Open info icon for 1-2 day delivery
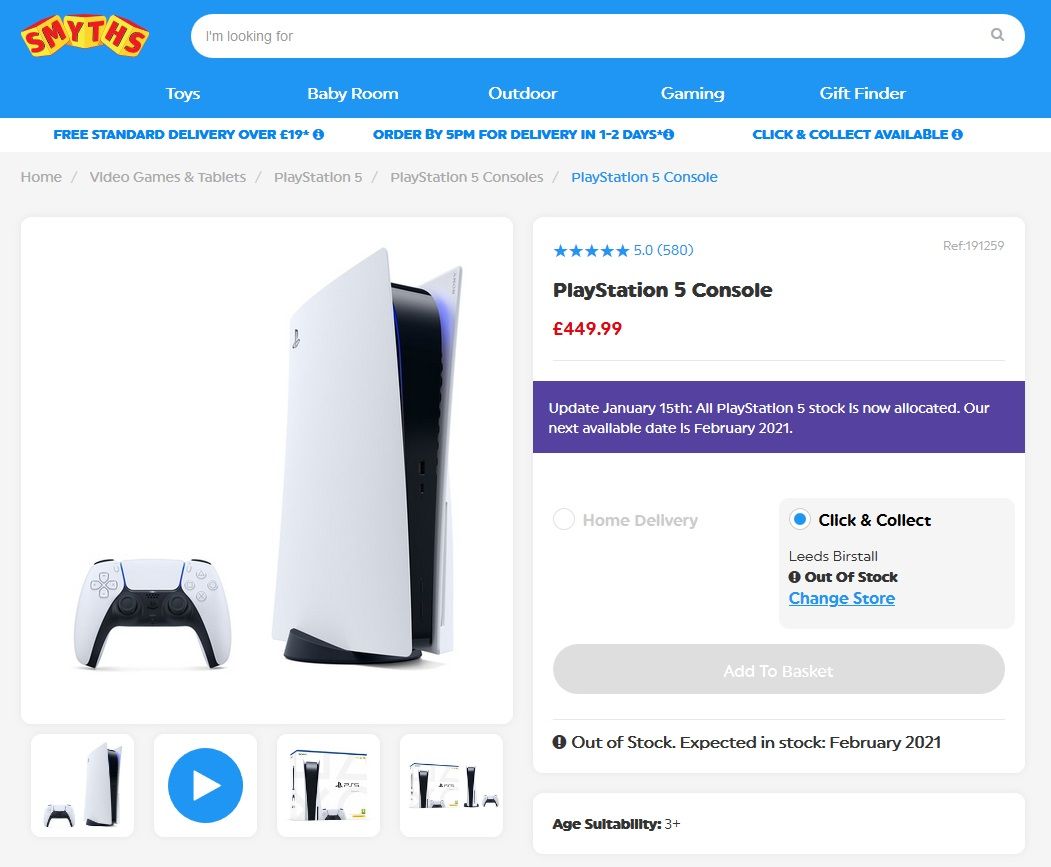The width and height of the screenshot is (1051, 867). pos(668,134)
